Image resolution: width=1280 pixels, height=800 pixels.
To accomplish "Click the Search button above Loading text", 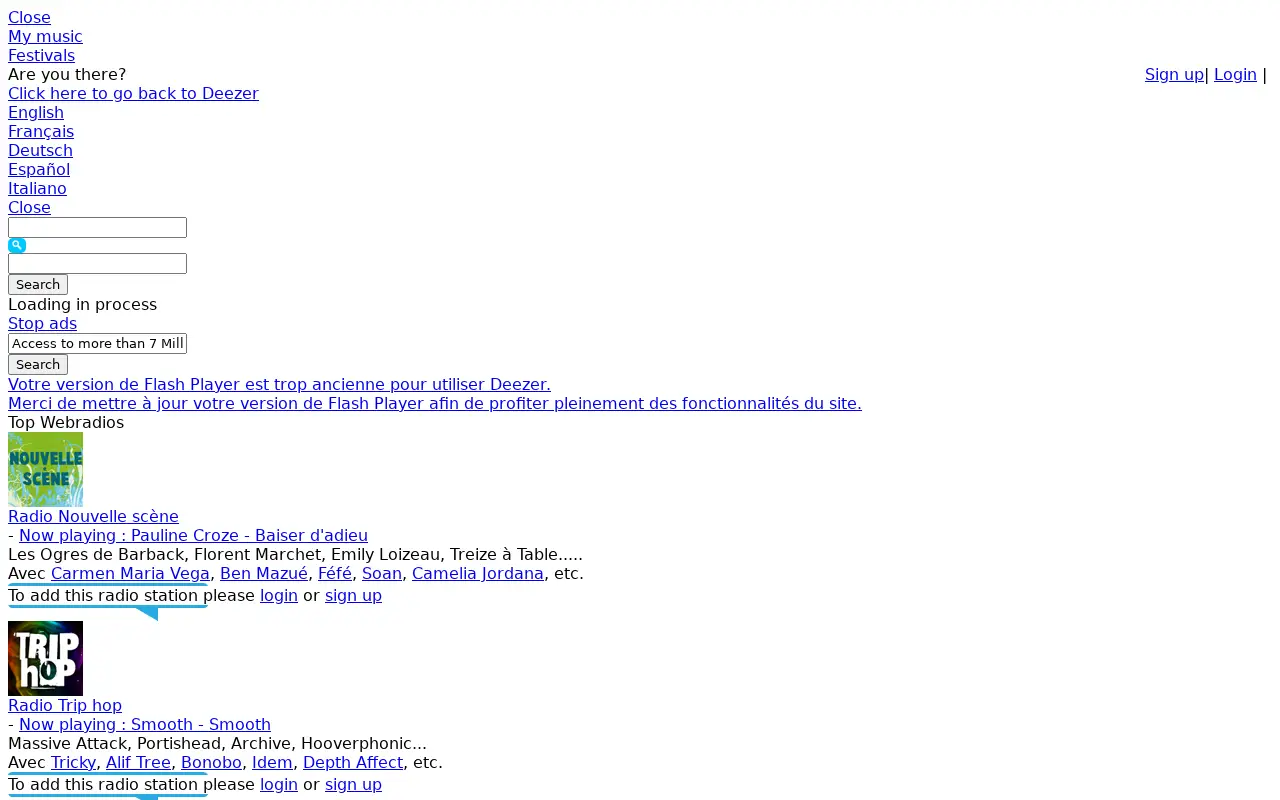I will point(38,284).
